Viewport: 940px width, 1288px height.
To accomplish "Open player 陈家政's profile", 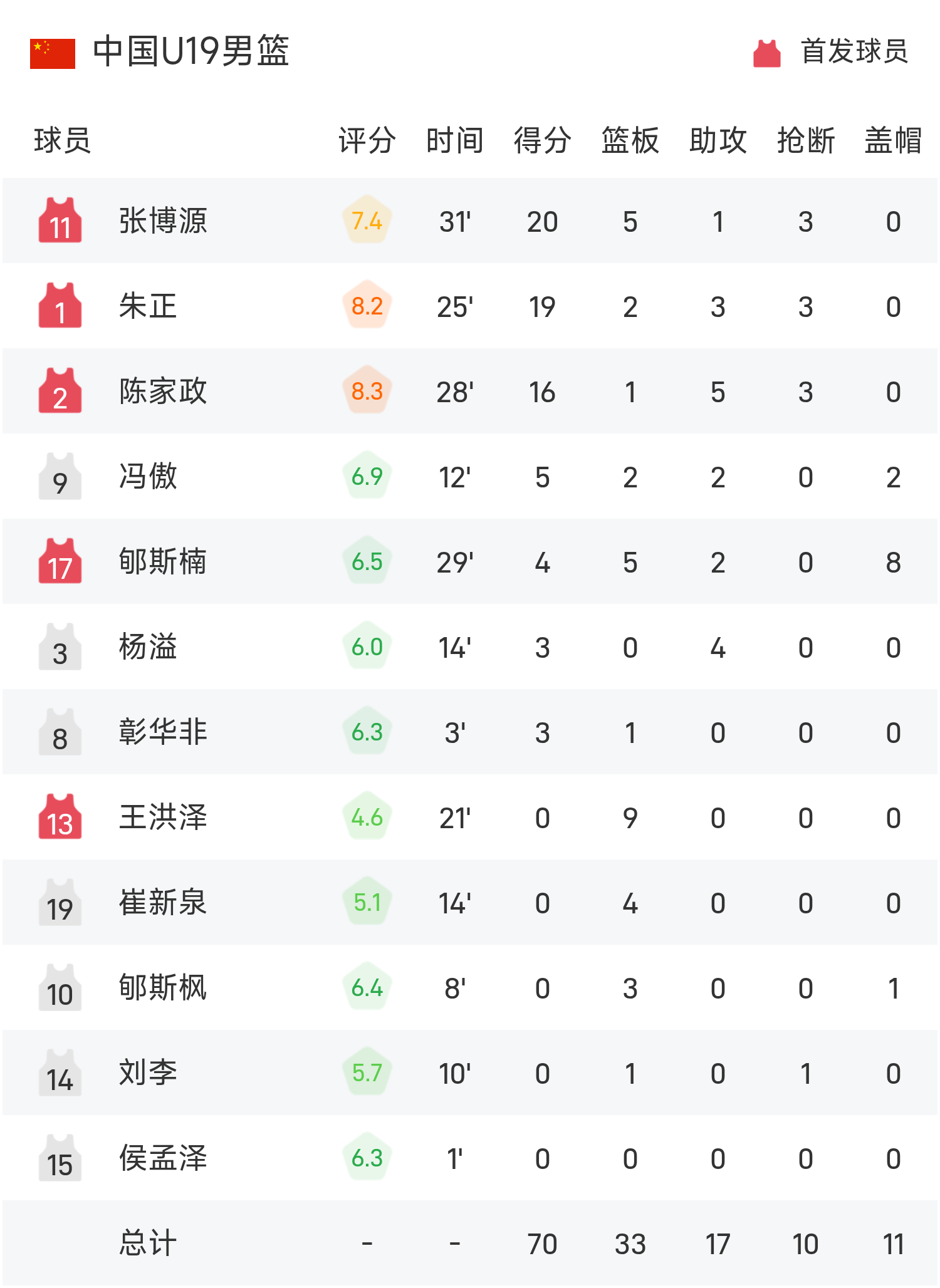I will click(163, 392).
